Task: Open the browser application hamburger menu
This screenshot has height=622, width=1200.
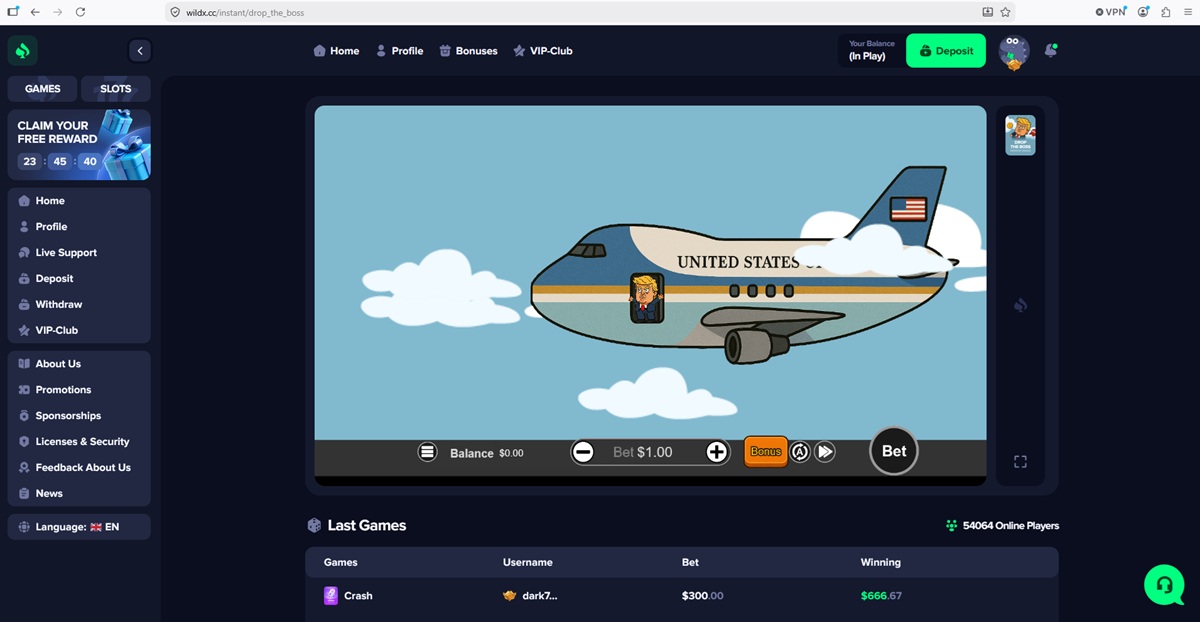Action: [x=1188, y=12]
